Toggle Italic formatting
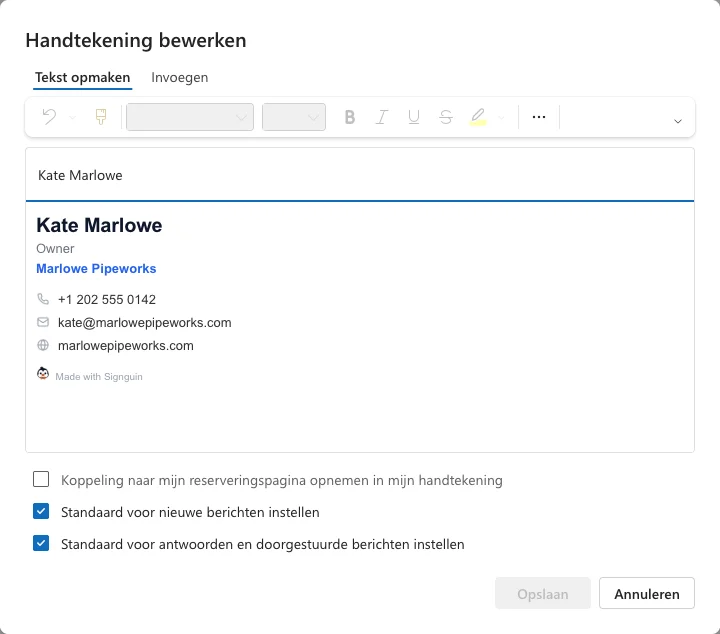This screenshot has width=720, height=634. pyautogui.click(x=382, y=117)
